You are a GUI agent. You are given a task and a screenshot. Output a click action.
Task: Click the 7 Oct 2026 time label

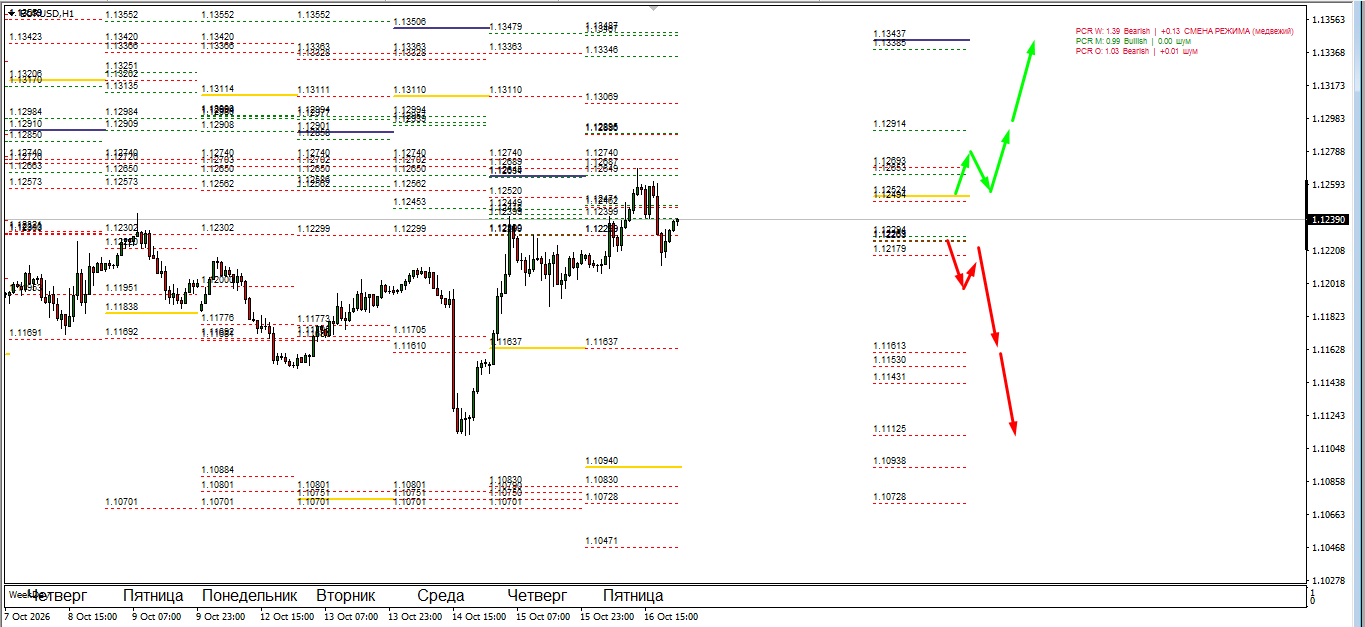[x=26, y=617]
